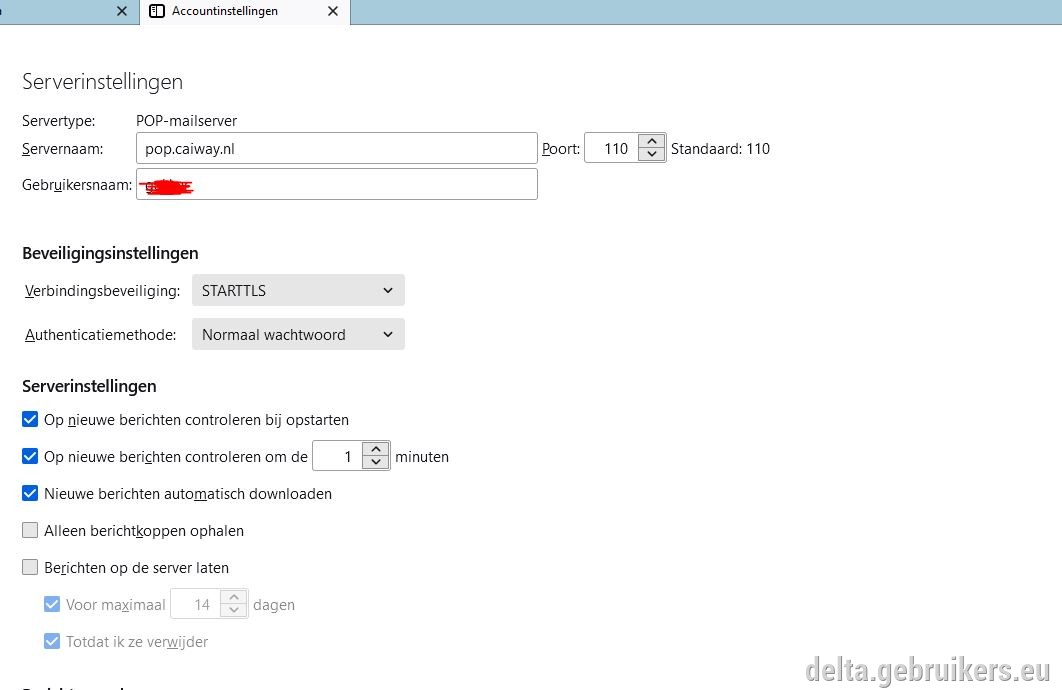Click the Servernaam field pop.caiway.nl
Viewport: 1062px width, 690px height.
(x=337, y=148)
